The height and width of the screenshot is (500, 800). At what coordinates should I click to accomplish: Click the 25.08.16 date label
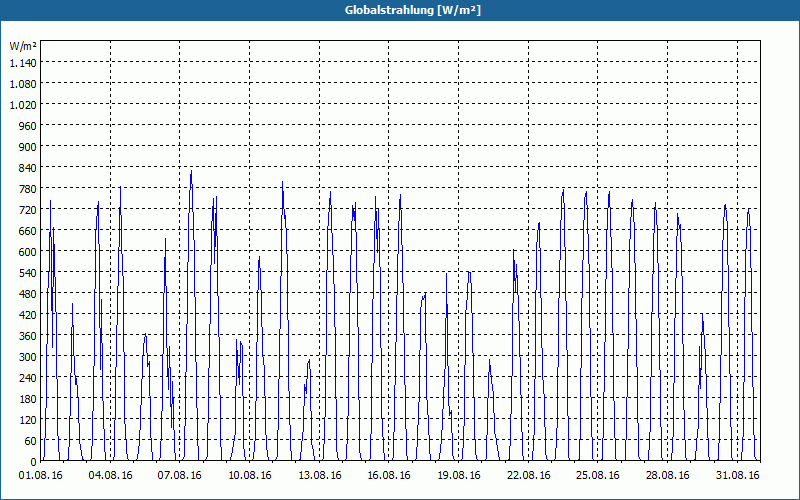(597, 476)
